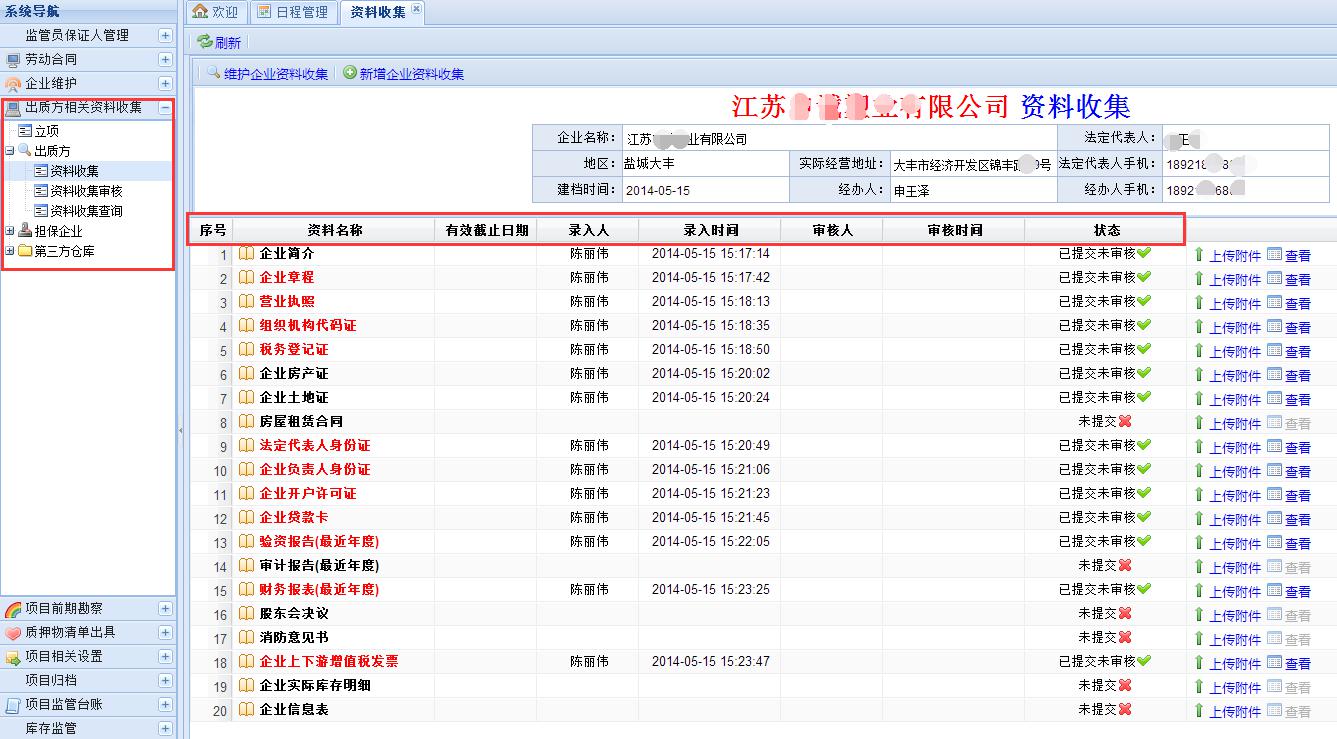This screenshot has width=1337, height=739.
Task: Click the magnifier icon beside 维护企业资料收集
Action: click(x=213, y=73)
